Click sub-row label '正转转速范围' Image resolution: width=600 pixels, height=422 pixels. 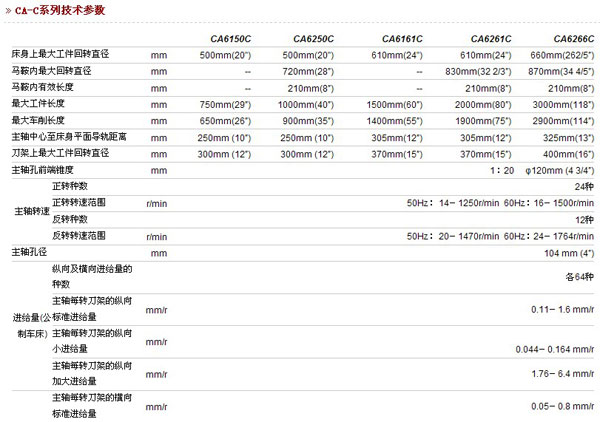tap(78, 202)
